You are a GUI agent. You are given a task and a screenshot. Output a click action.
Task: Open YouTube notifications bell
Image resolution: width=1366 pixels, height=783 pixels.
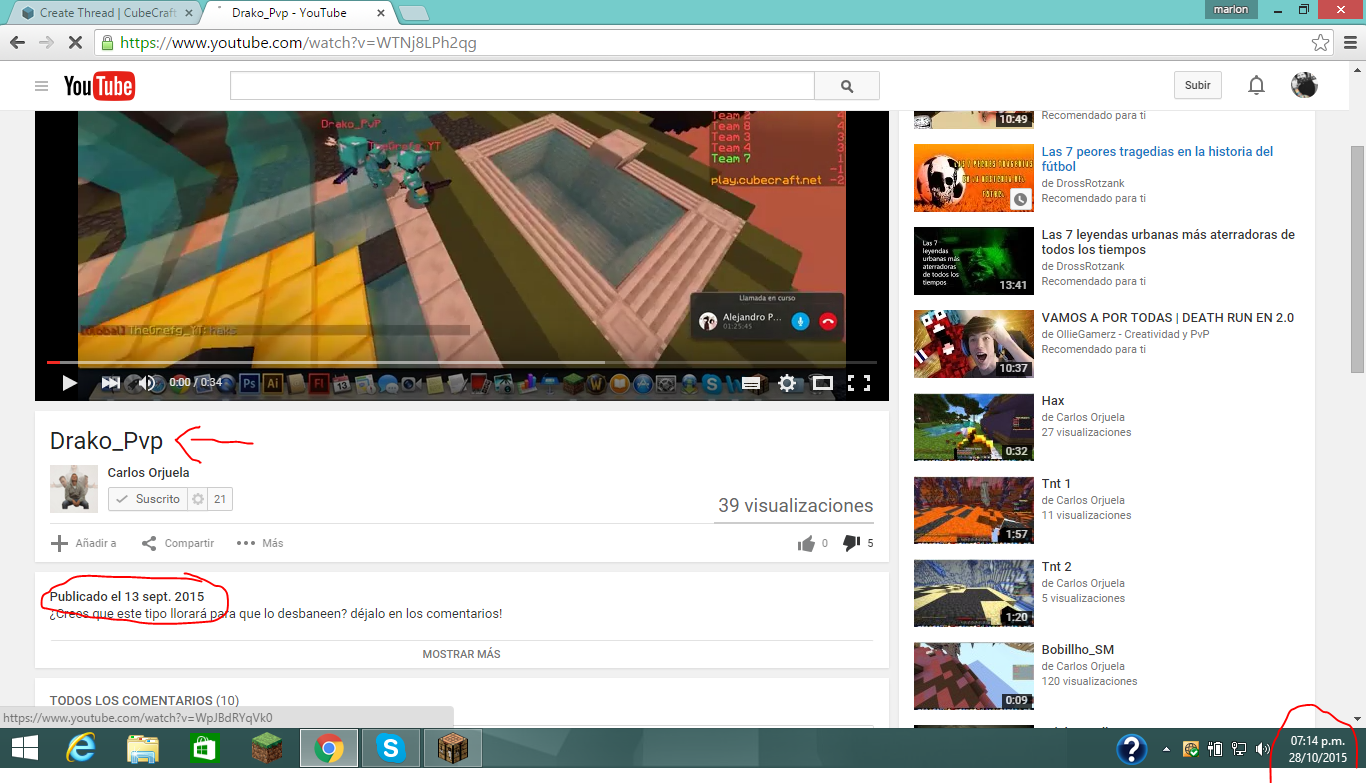coord(1257,85)
